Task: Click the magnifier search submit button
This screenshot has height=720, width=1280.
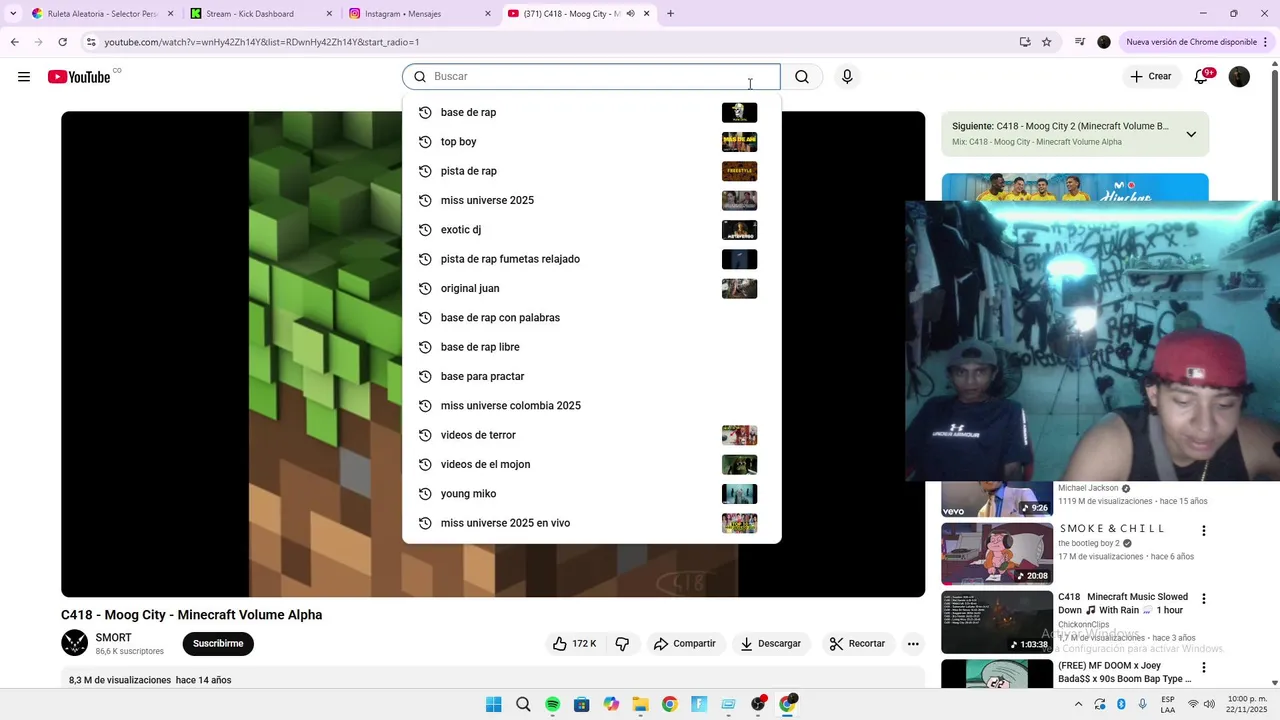Action: [x=802, y=77]
